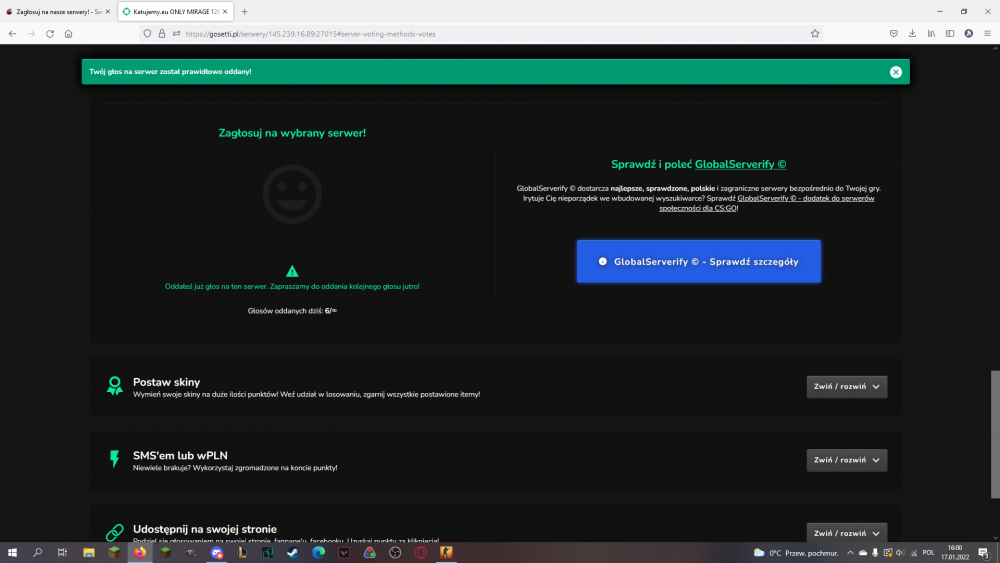Open File Explorer from the taskbar
The height and width of the screenshot is (563, 1000).
(x=89, y=553)
